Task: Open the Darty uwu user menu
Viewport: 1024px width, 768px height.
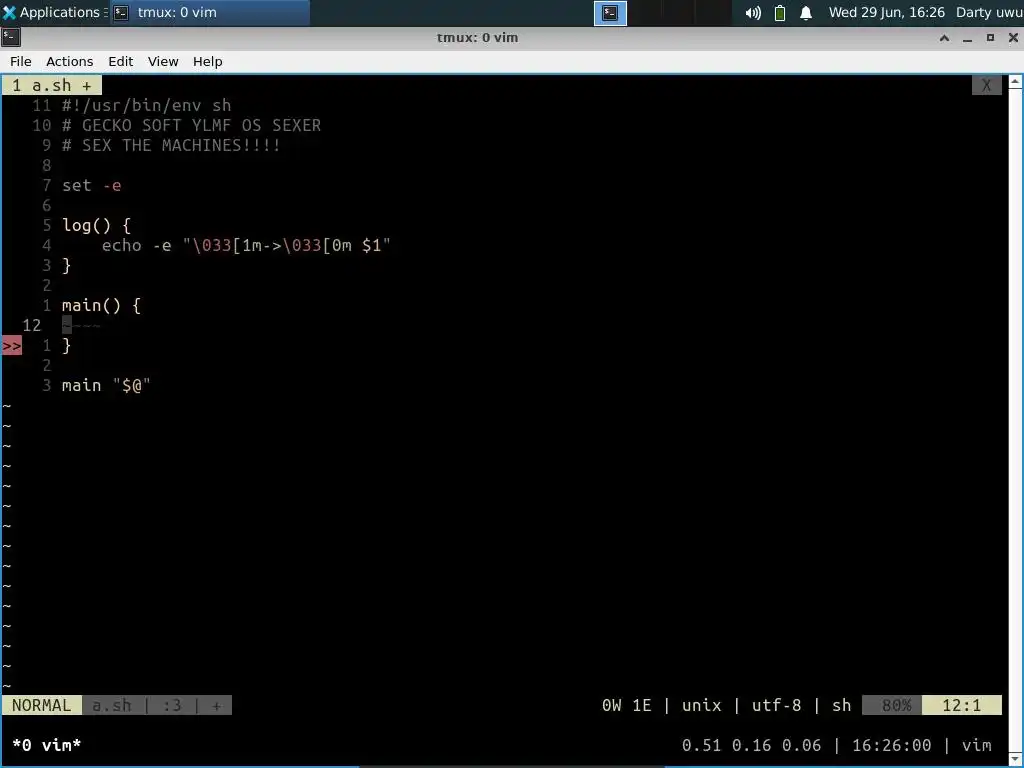Action: tap(989, 12)
